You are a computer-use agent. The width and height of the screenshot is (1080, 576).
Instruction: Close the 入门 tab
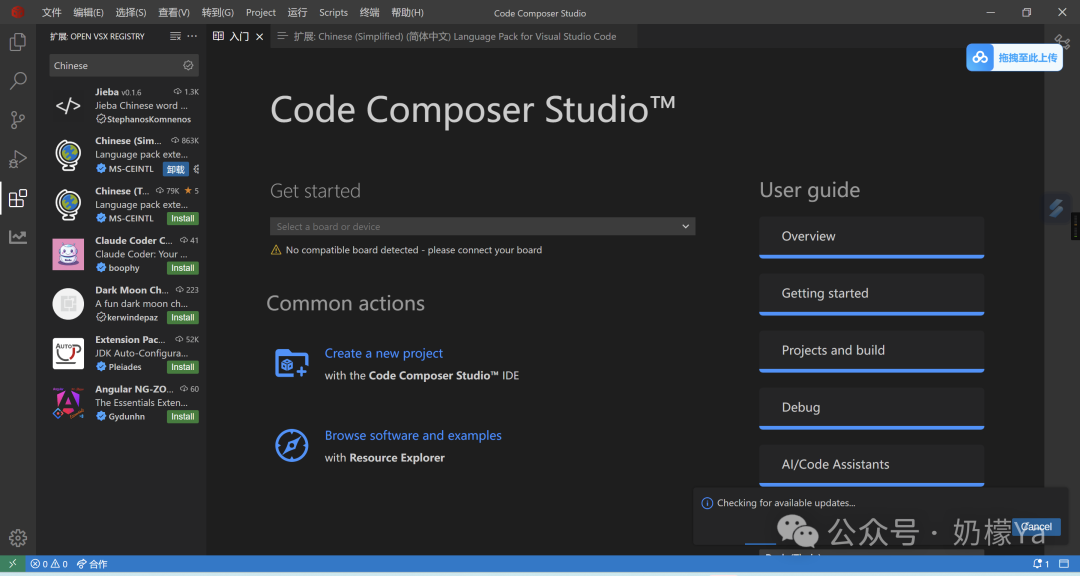click(x=260, y=37)
